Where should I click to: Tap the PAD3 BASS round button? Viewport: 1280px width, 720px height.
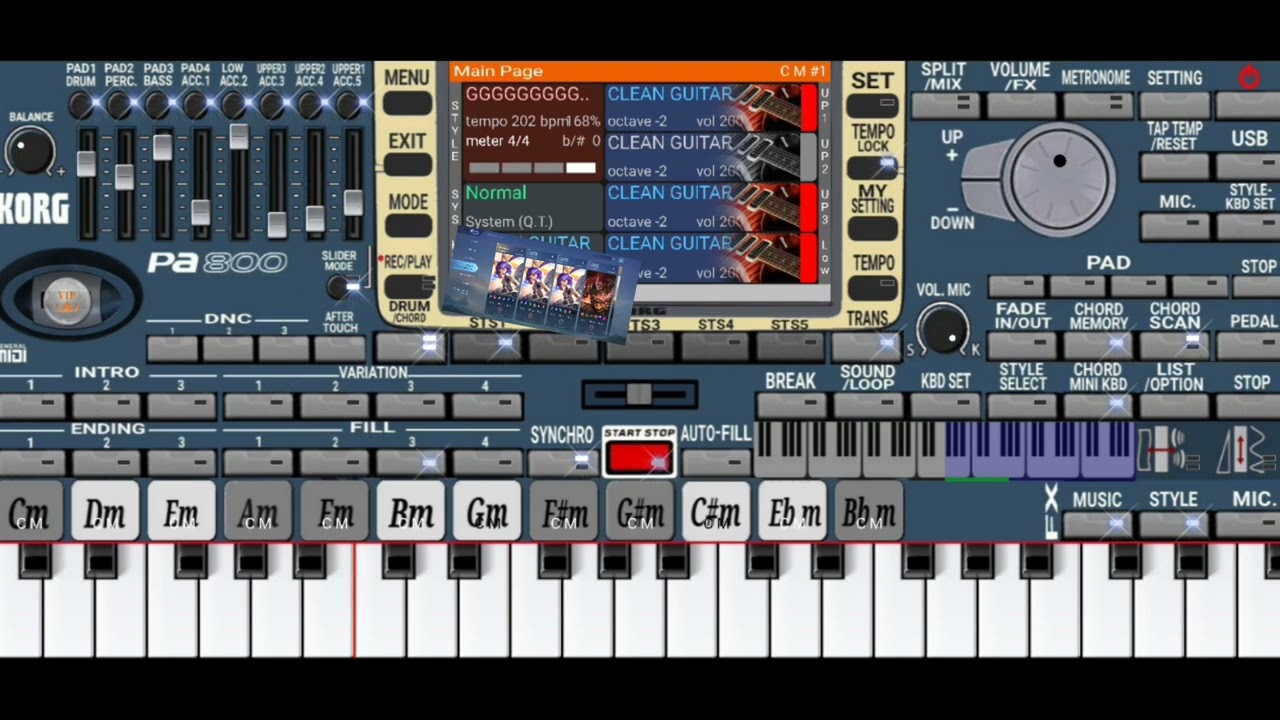(158, 104)
